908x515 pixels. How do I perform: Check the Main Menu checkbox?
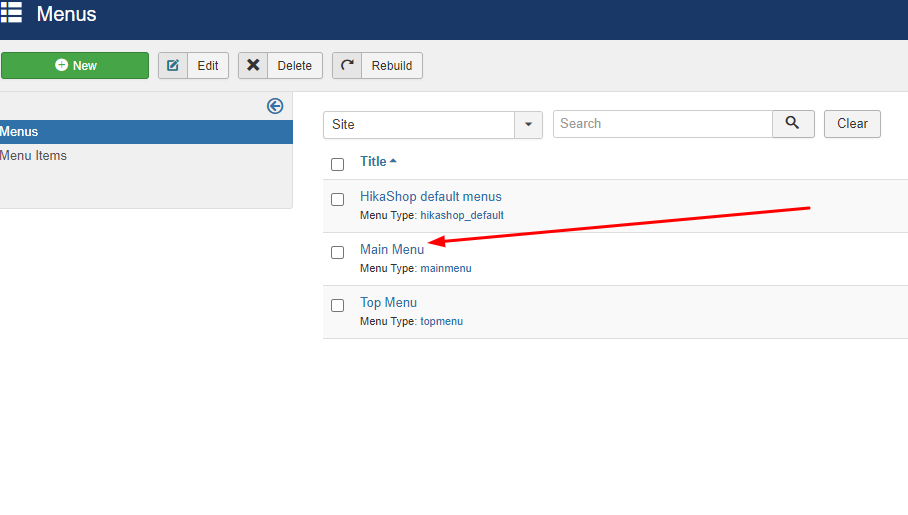coord(338,253)
